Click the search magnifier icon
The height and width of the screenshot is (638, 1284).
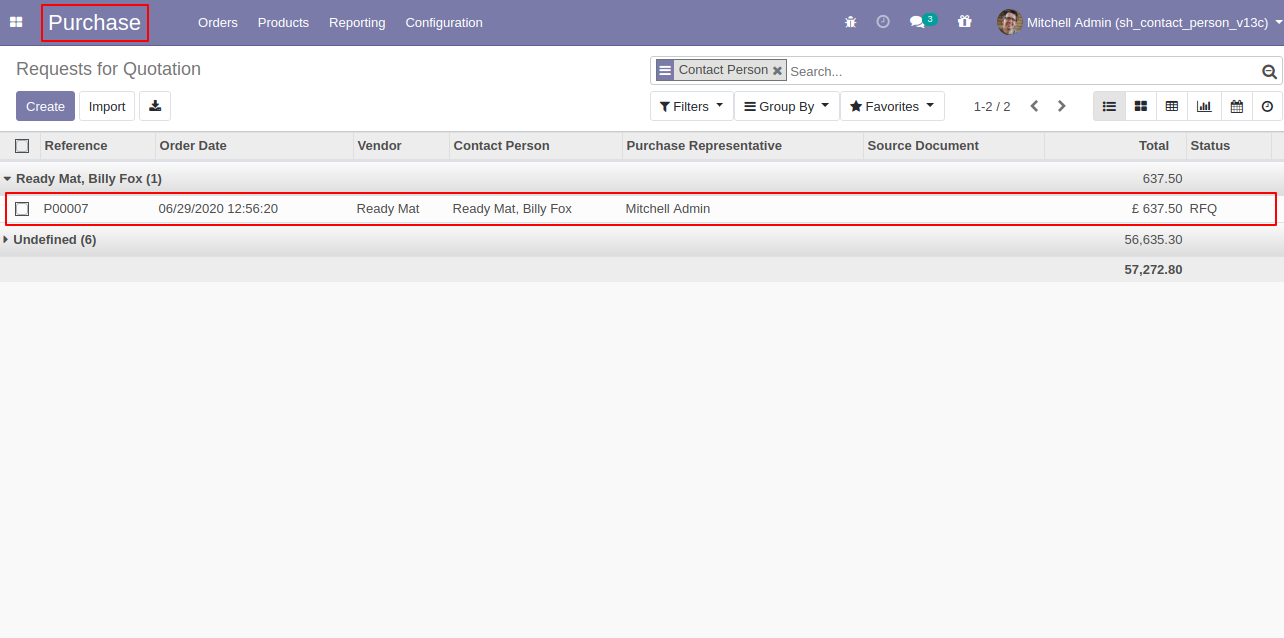click(x=1269, y=71)
